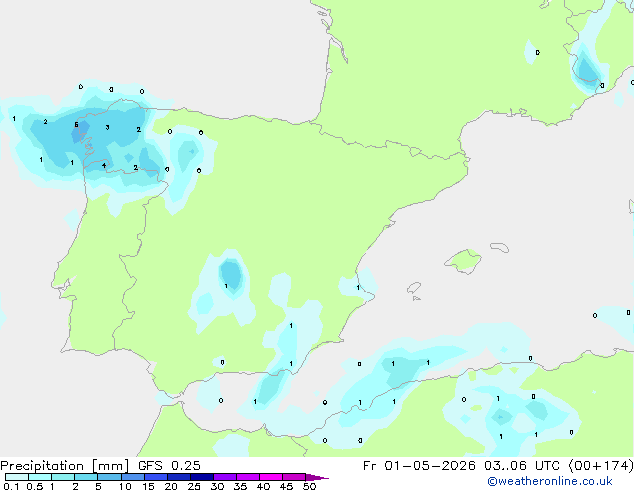634x490 pixels.
Task: Open the weatheronline.co.uk link
Action: click(x=550, y=481)
